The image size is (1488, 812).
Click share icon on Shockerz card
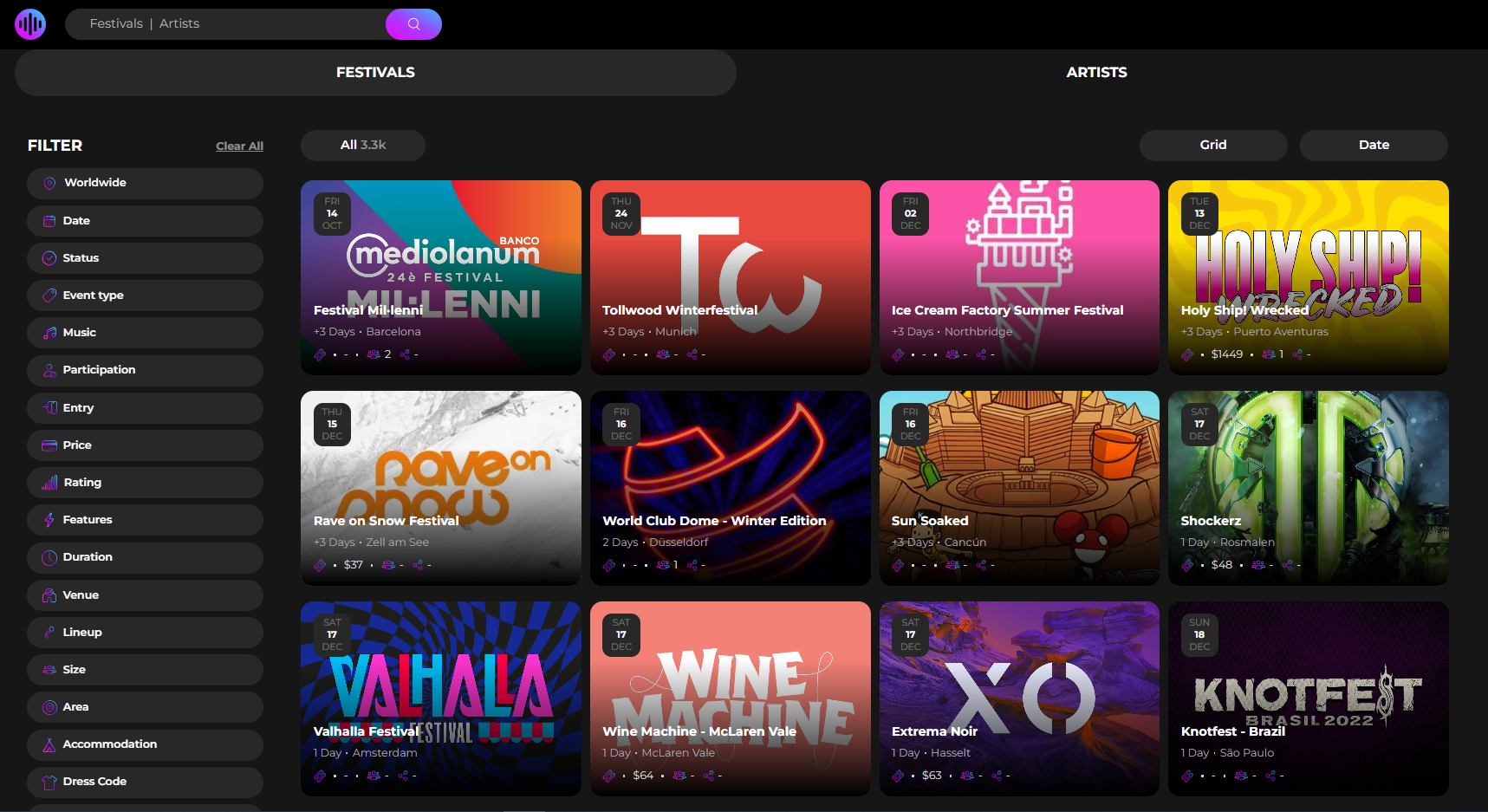(1288, 565)
